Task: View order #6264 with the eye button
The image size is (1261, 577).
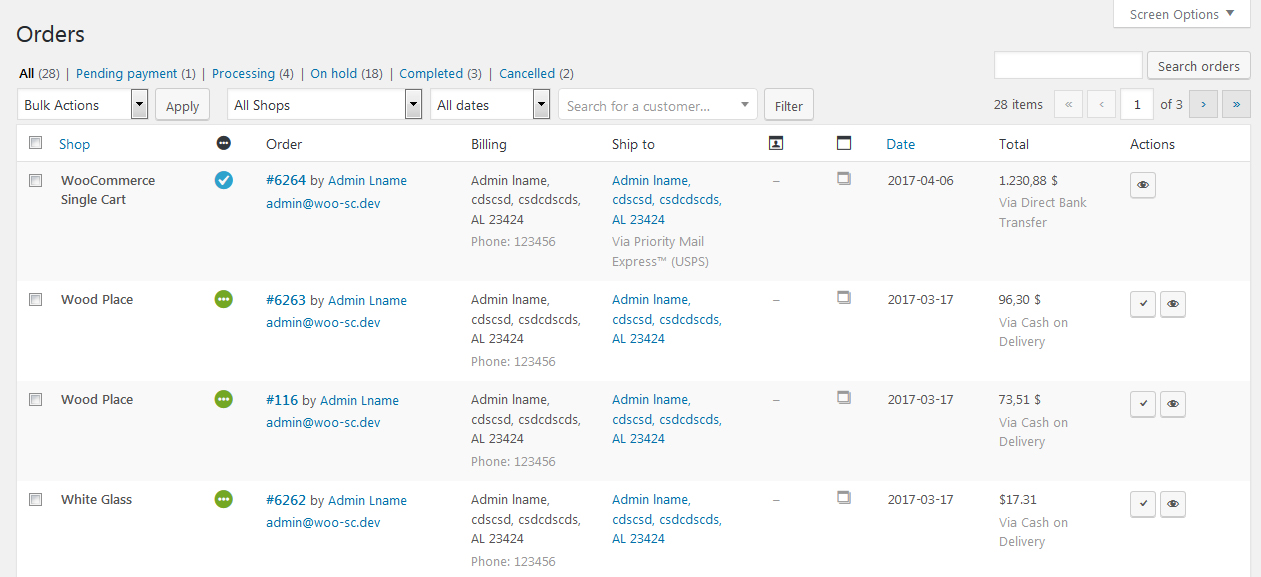Action: tap(1143, 185)
